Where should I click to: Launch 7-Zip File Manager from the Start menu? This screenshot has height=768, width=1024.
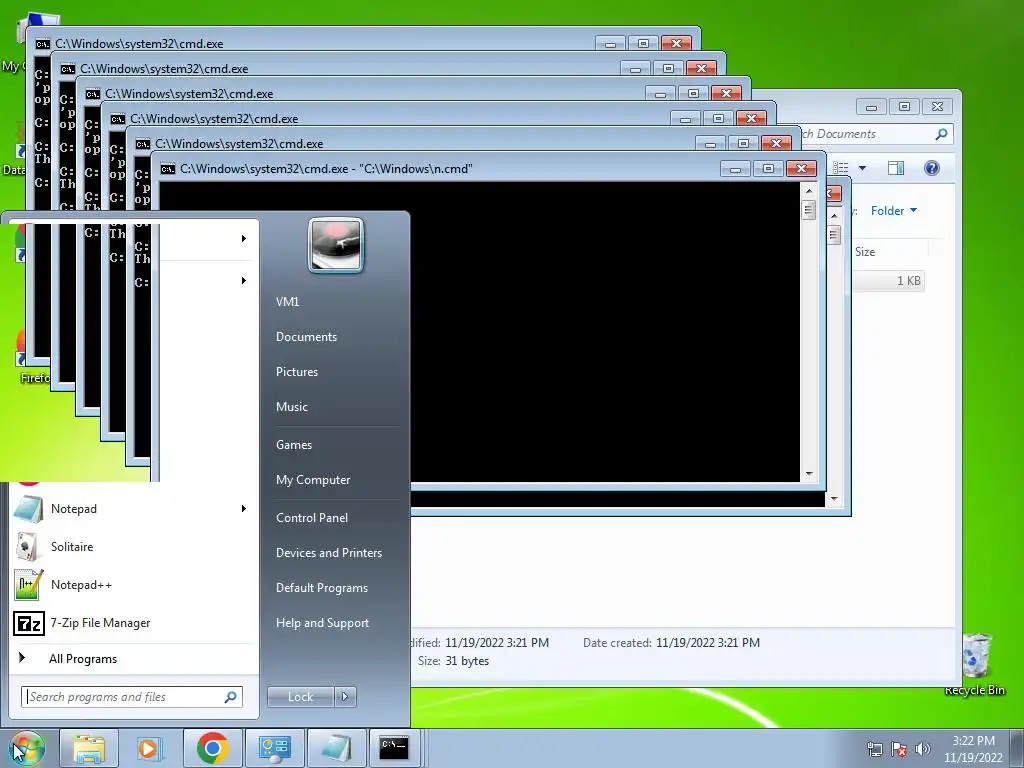131,623
